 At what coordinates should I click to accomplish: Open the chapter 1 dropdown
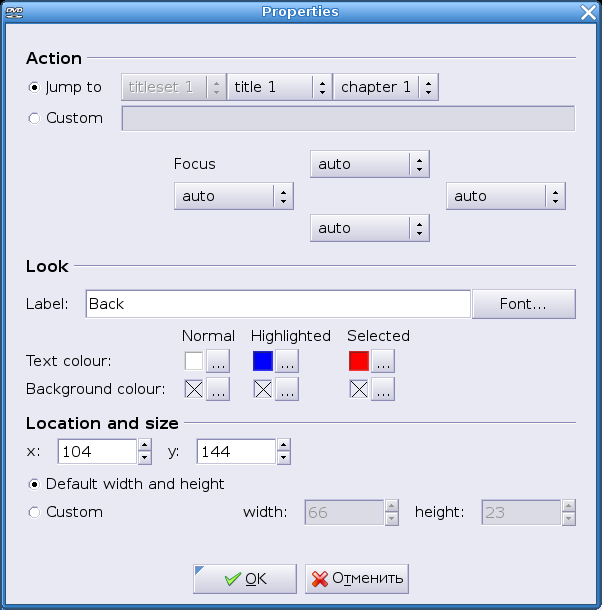(385, 87)
